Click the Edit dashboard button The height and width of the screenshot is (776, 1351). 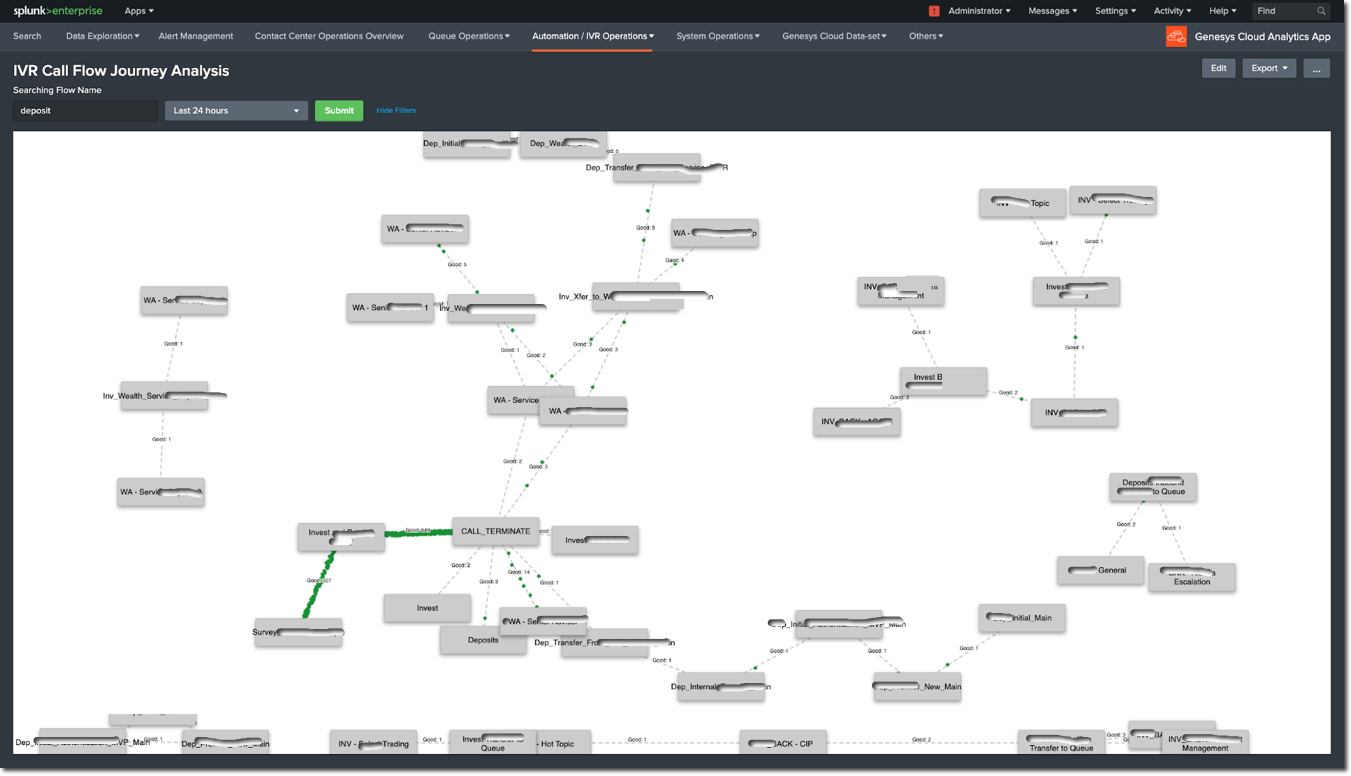pyautogui.click(x=1218, y=68)
